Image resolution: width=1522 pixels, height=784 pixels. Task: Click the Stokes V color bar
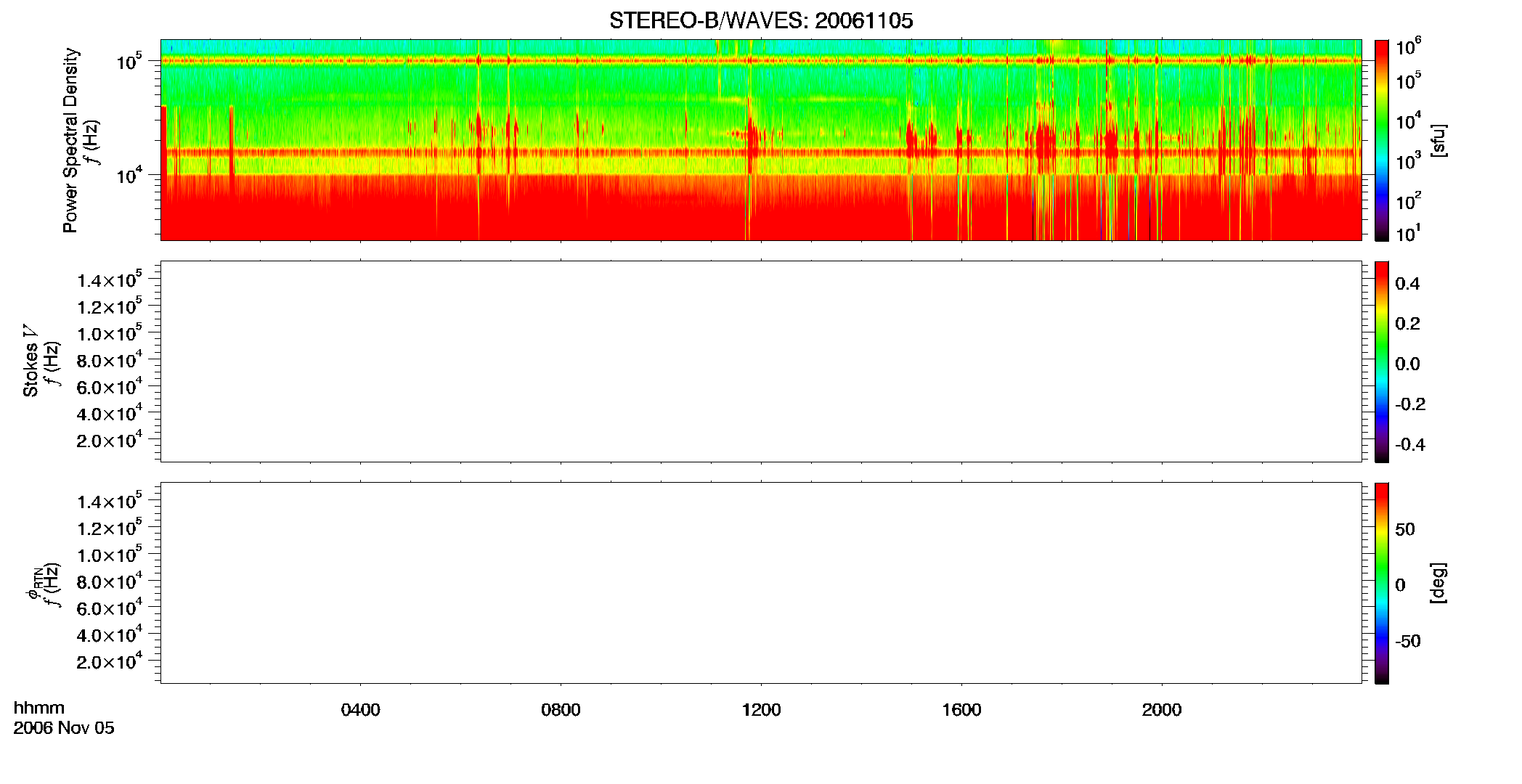1382,362
